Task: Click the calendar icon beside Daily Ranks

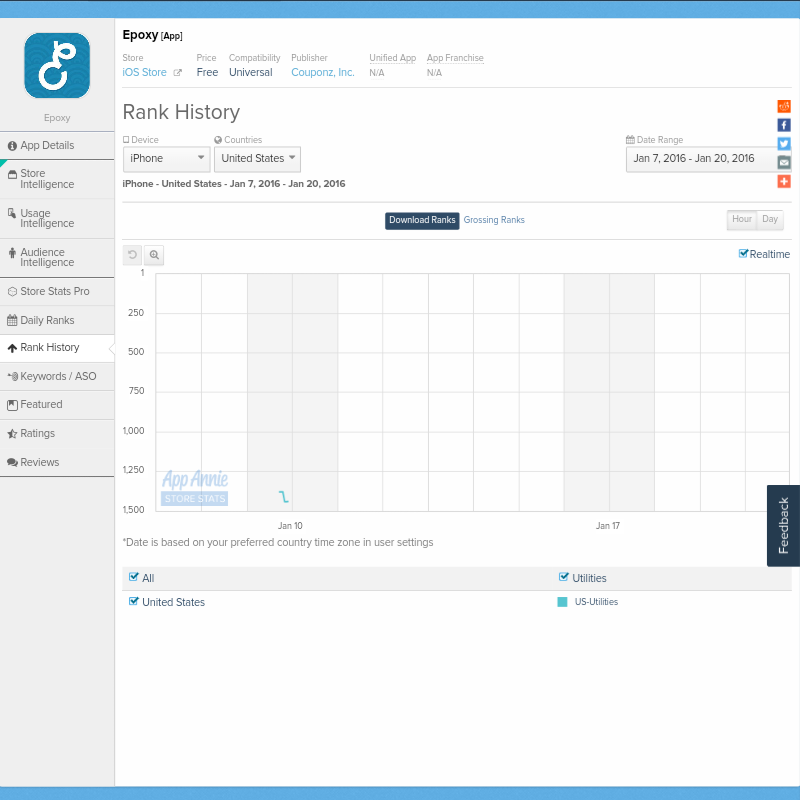Action: (12, 320)
